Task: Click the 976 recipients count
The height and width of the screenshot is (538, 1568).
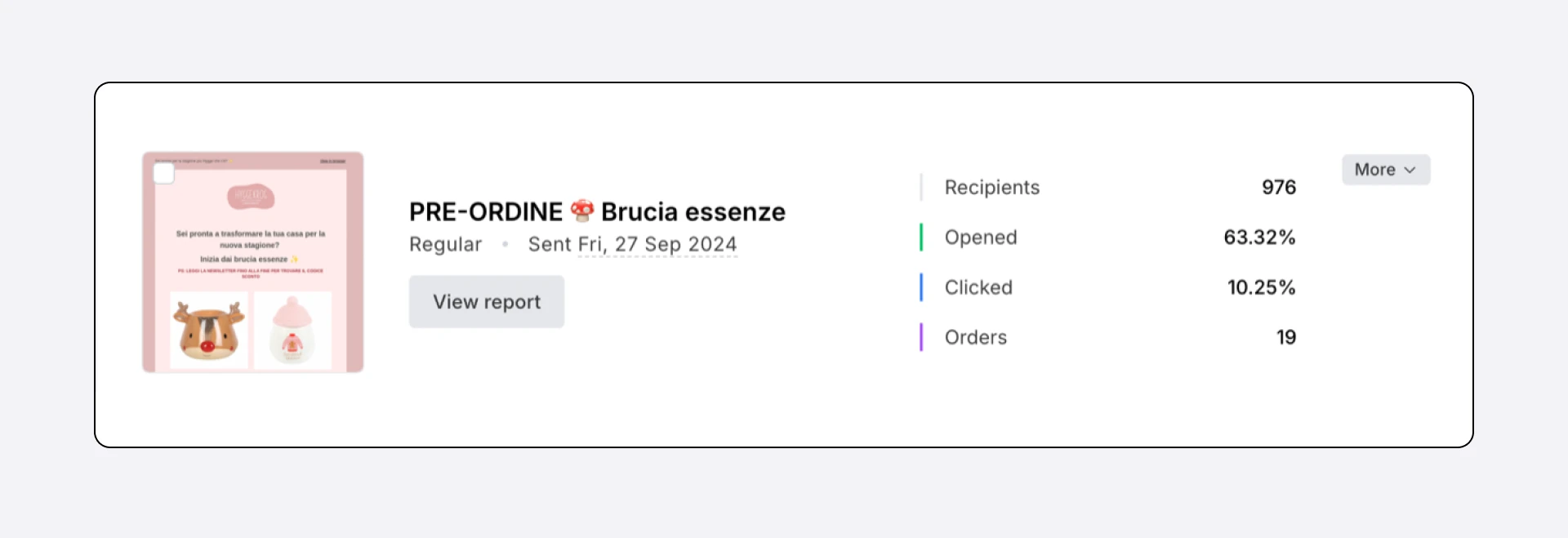Action: [1278, 188]
